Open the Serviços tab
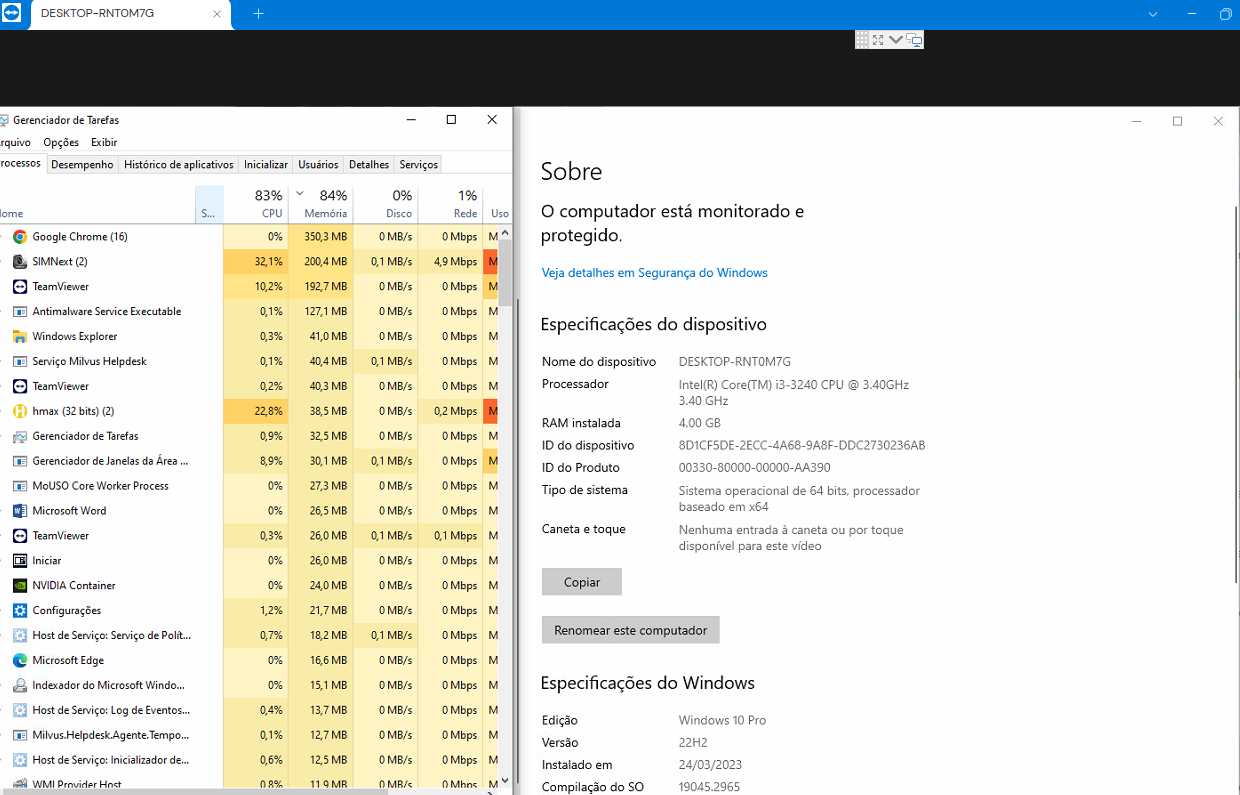 pyautogui.click(x=418, y=165)
